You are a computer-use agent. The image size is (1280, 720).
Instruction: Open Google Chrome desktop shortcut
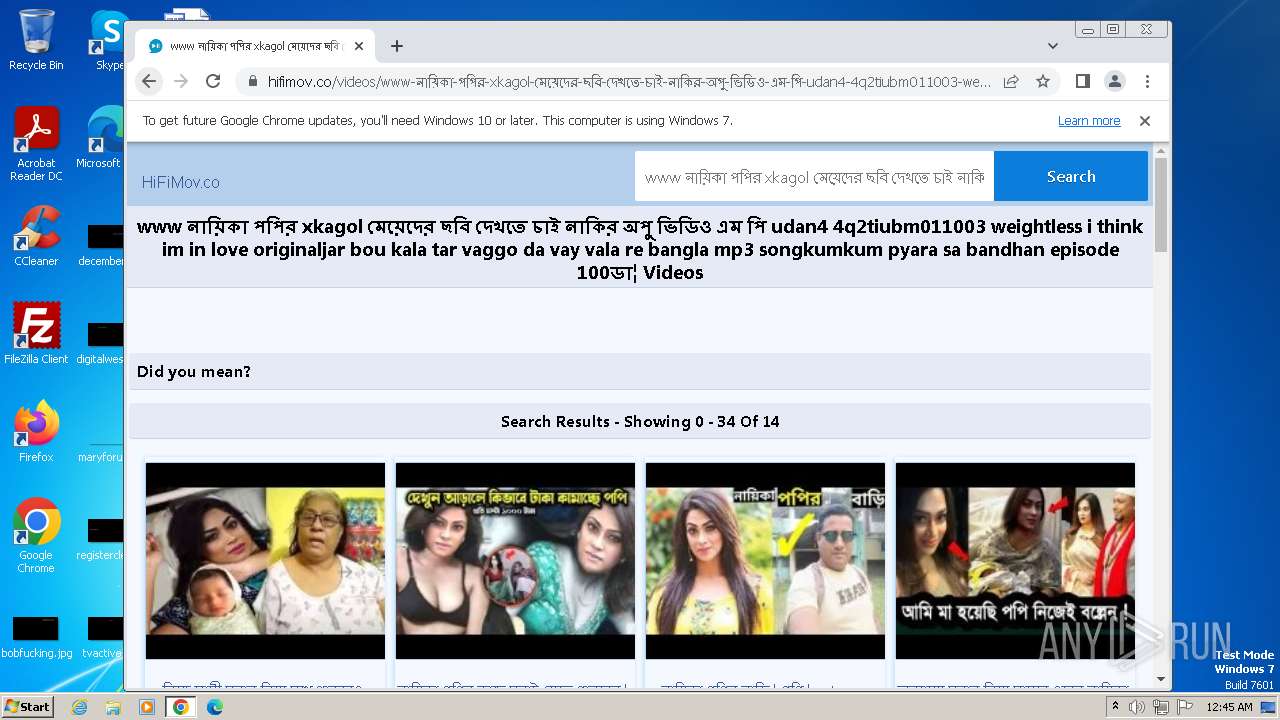point(36,536)
